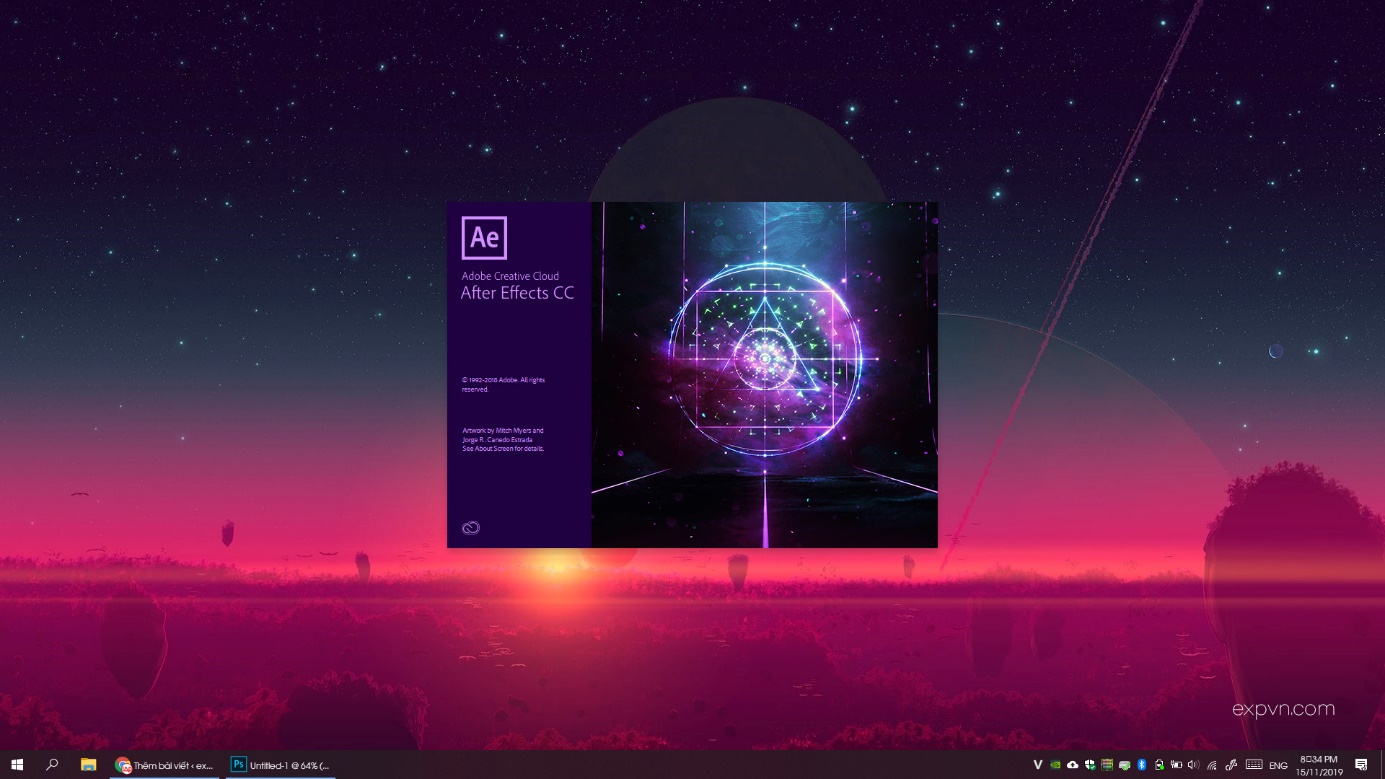1385x779 pixels.
Task: Click the Search icon on the taskbar
Action: [51, 764]
